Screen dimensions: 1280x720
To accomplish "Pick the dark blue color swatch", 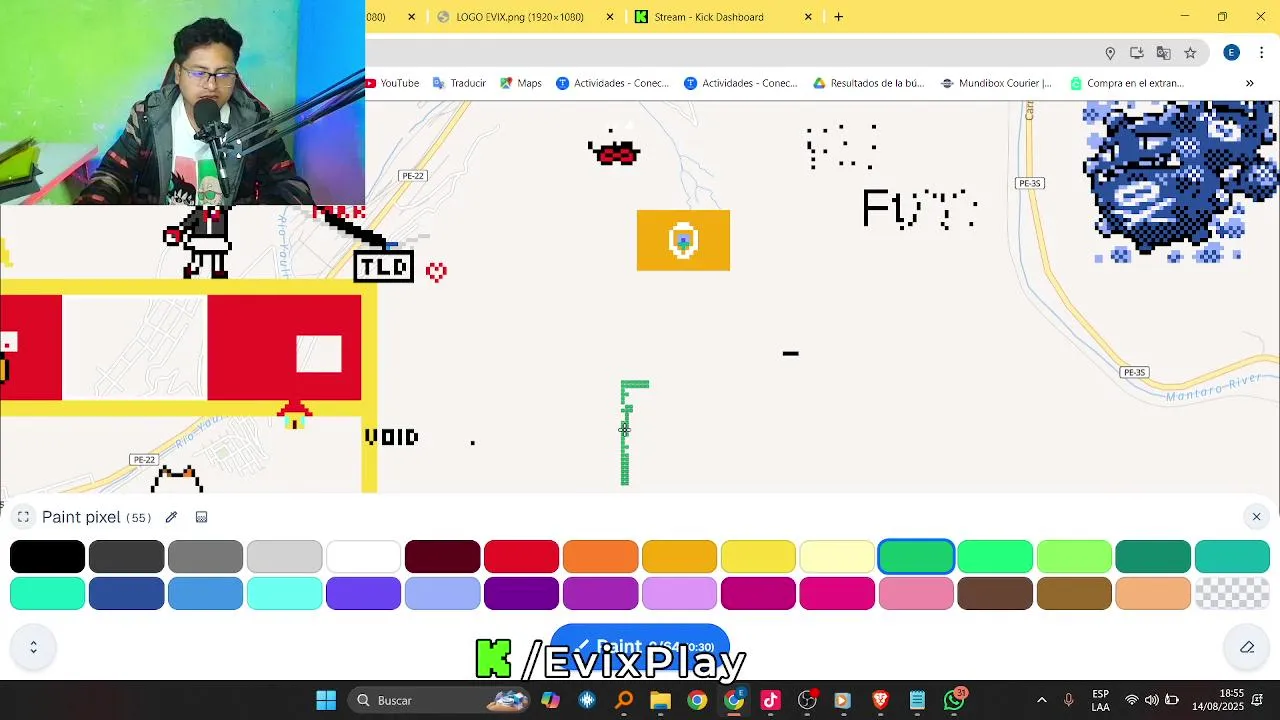I will (126, 594).
